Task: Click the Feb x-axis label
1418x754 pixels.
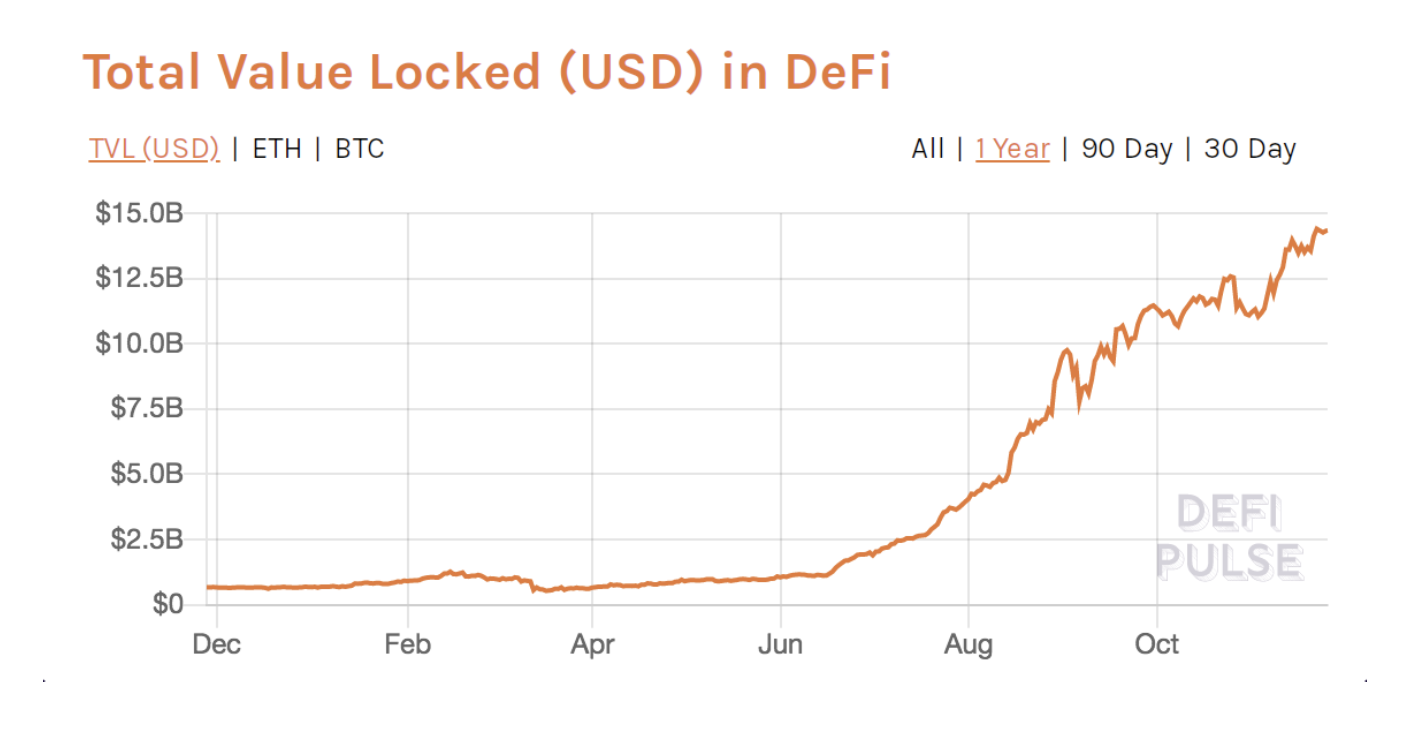Action: 407,644
